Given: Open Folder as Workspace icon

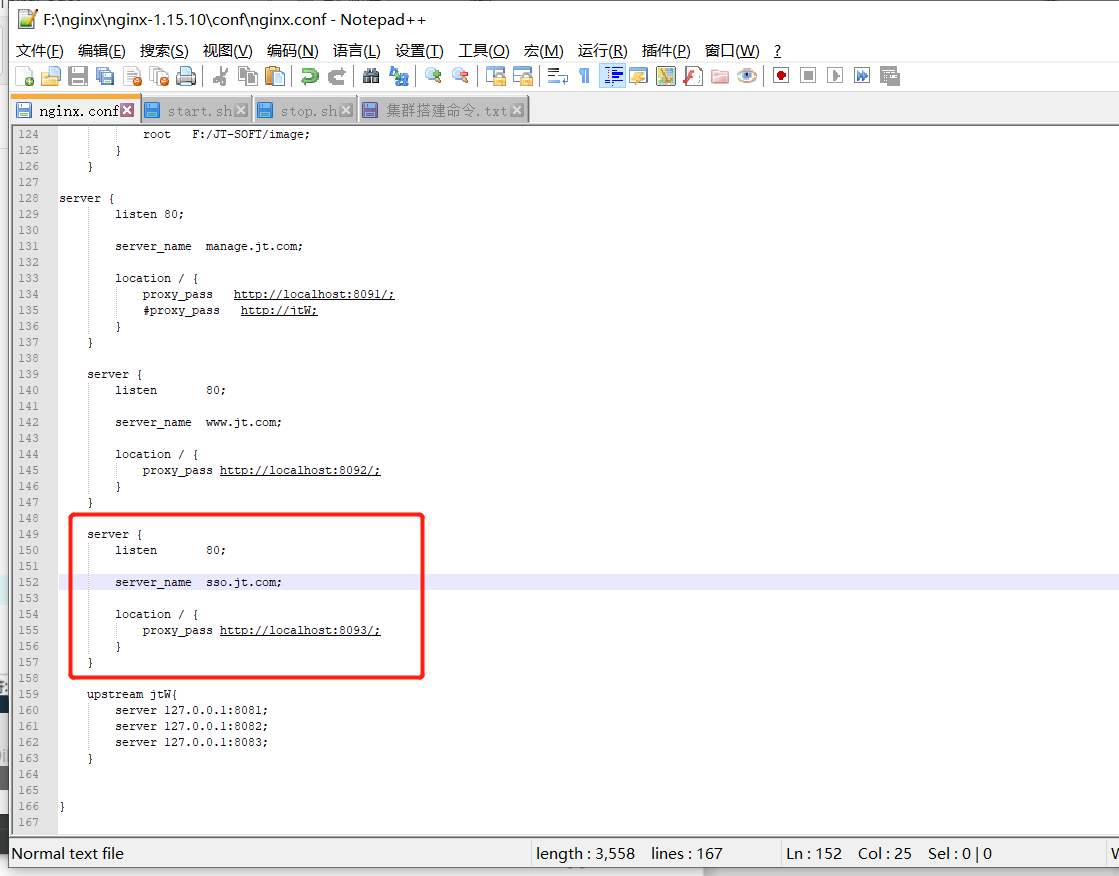Looking at the screenshot, I should click(720, 76).
